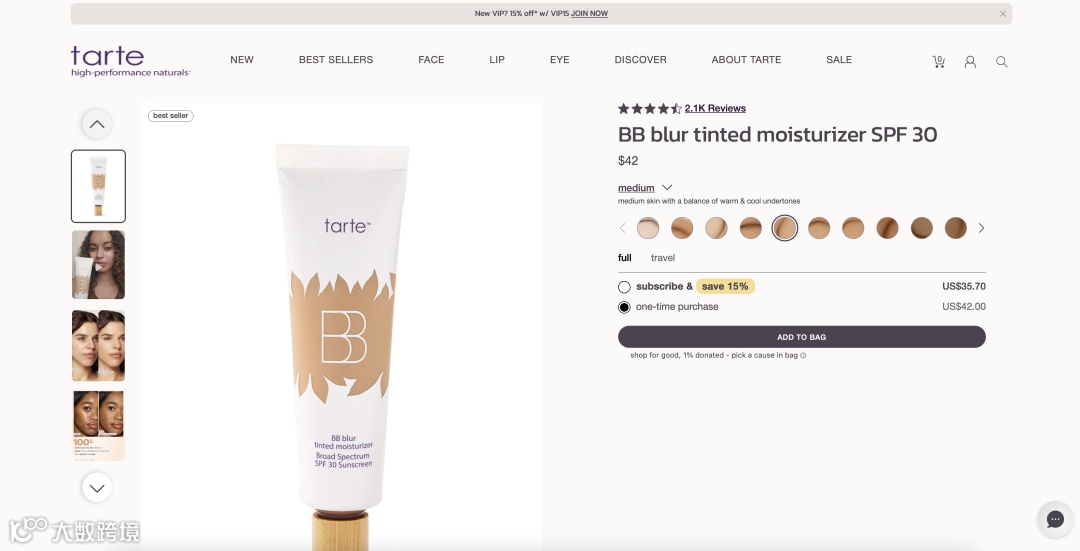Open the FACE menu
This screenshot has height=551, width=1080.
point(431,60)
